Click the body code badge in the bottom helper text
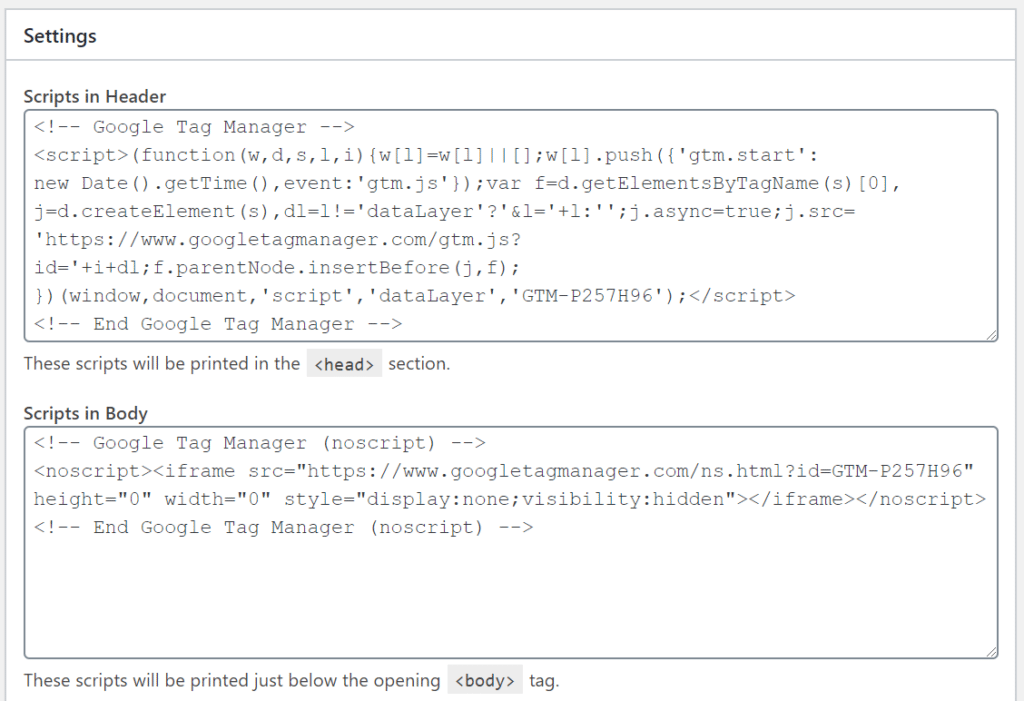1024x701 pixels. pos(485,680)
